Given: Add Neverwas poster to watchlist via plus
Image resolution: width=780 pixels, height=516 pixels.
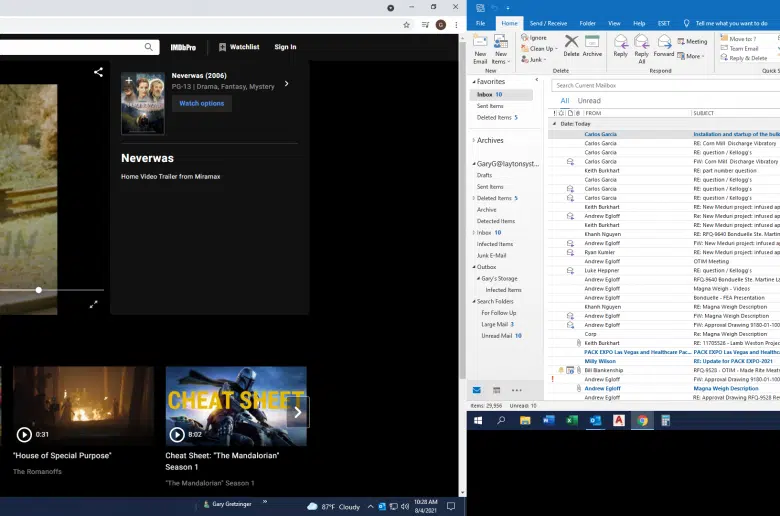Looking at the screenshot, I should point(127,78).
